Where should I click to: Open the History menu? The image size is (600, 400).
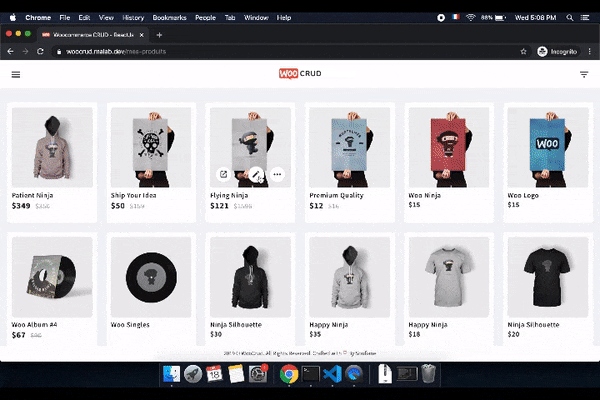(133, 18)
